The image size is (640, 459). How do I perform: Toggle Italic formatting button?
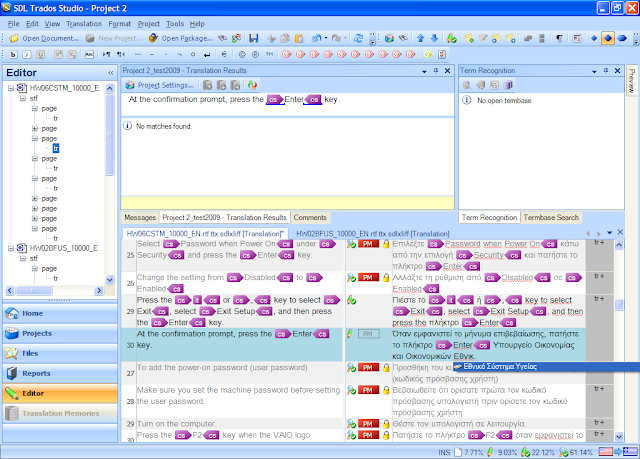27,54
